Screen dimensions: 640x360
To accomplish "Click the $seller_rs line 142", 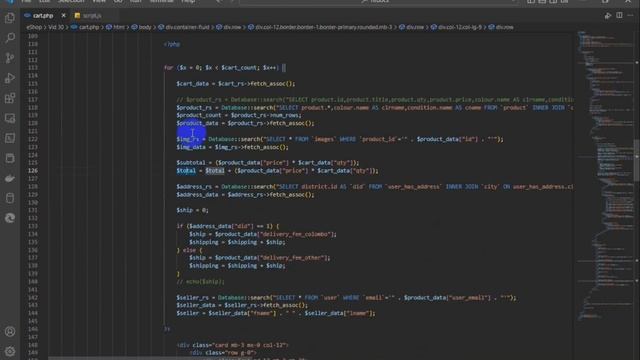I will (346, 298).
